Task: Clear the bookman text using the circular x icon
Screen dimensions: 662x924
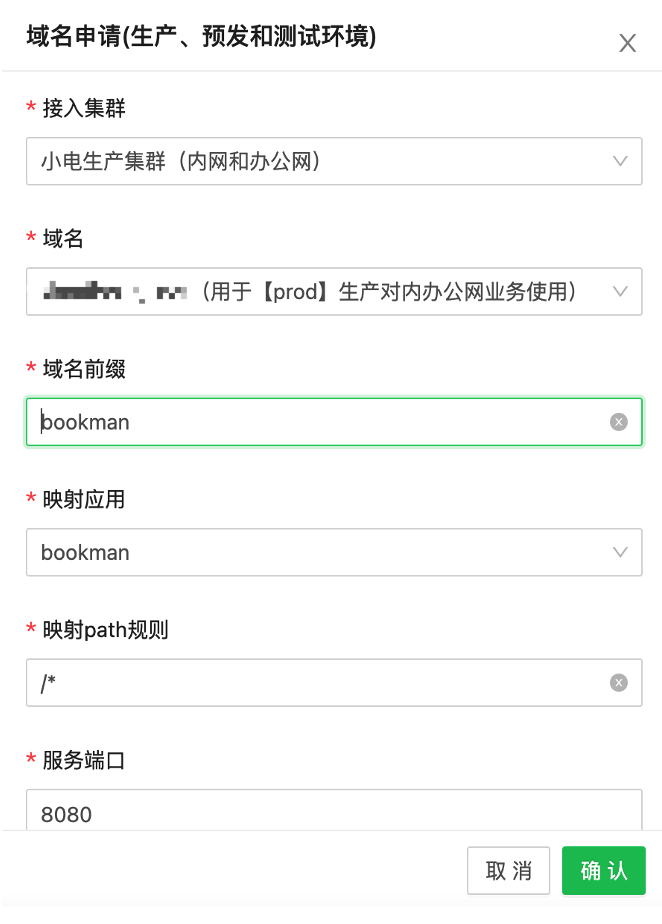Action: [618, 422]
